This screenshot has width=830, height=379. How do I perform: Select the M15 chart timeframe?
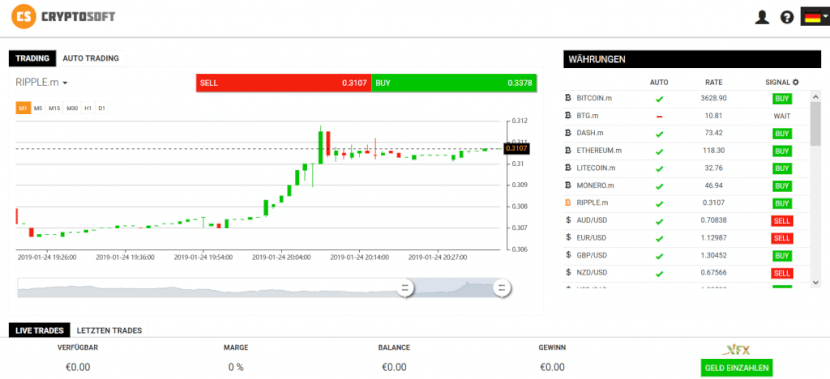(55, 108)
